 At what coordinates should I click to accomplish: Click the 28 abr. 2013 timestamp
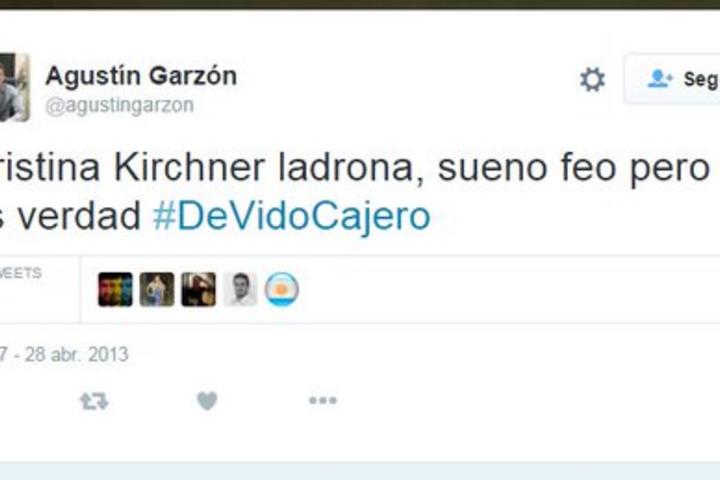pos(76,355)
